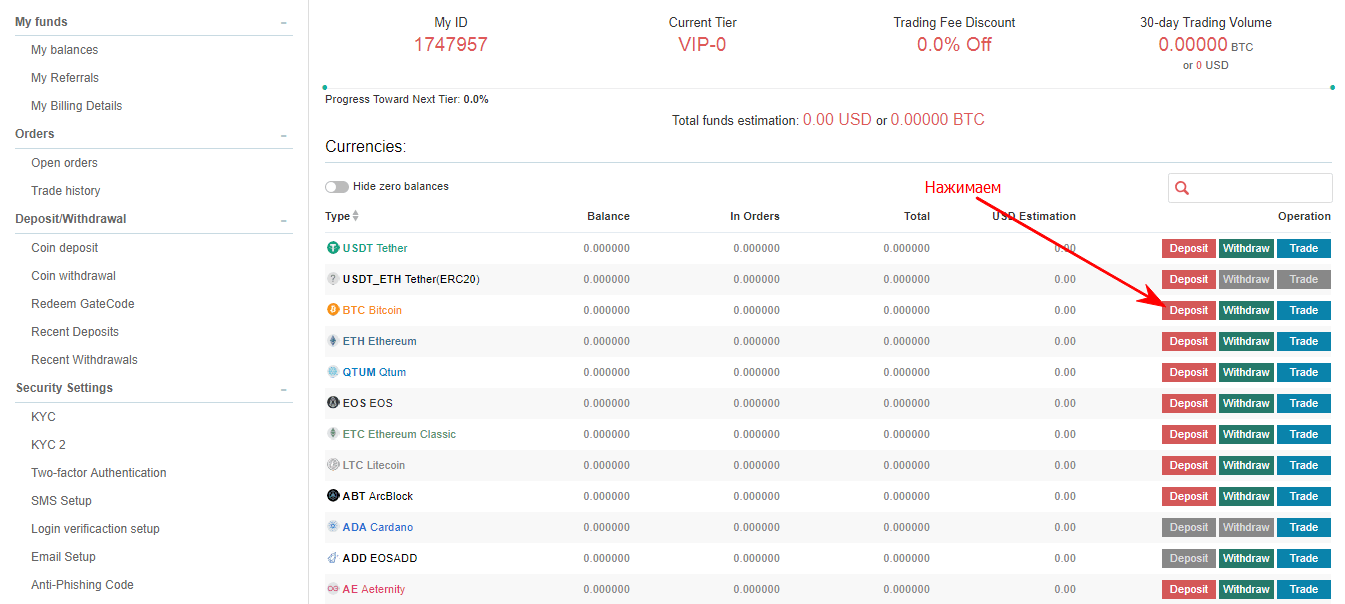The width and height of the screenshot is (1345, 604).
Task: Collapse the Deposit/Withdrawal sidebar section
Action: [284, 220]
